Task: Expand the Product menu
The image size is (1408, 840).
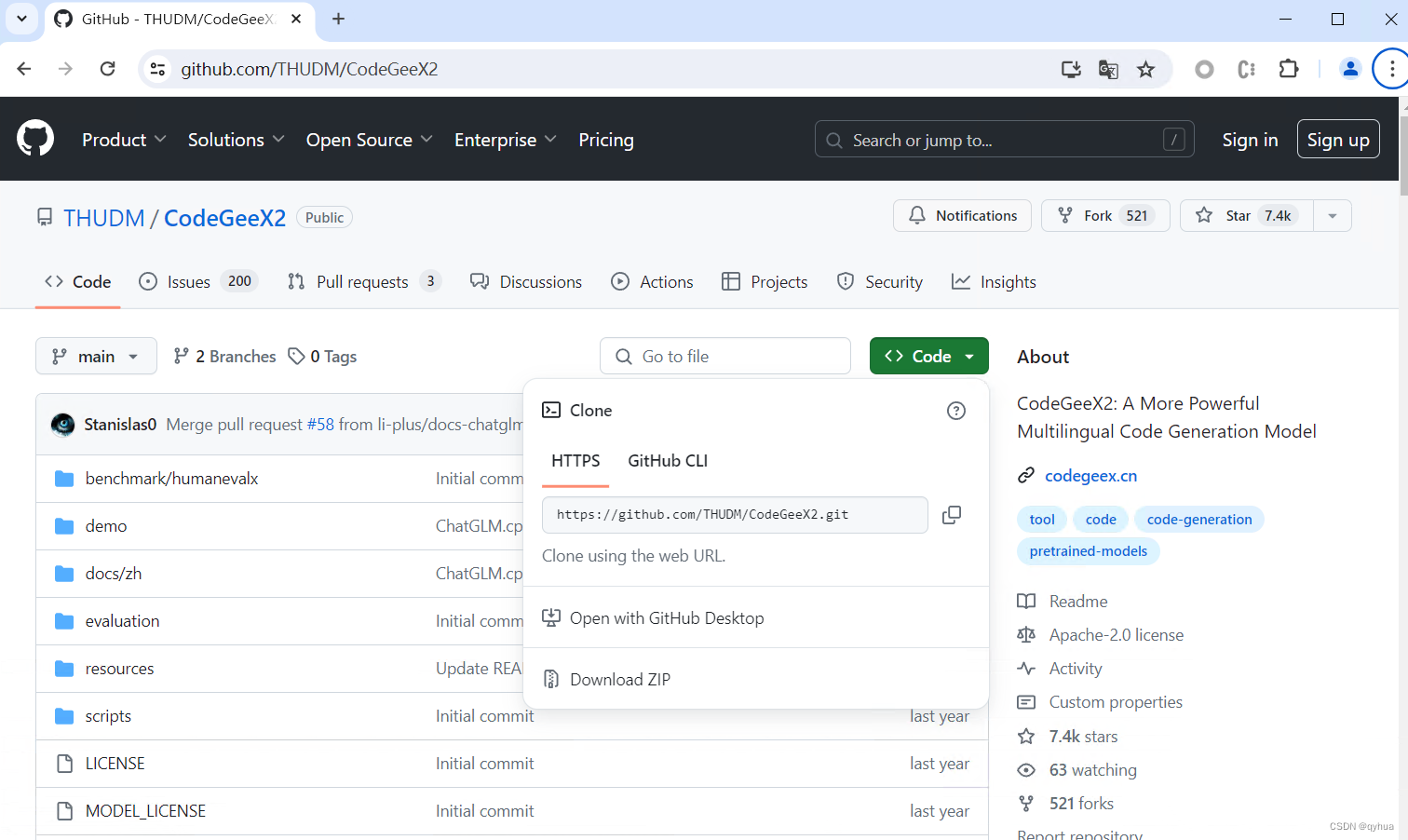Action: click(x=124, y=140)
